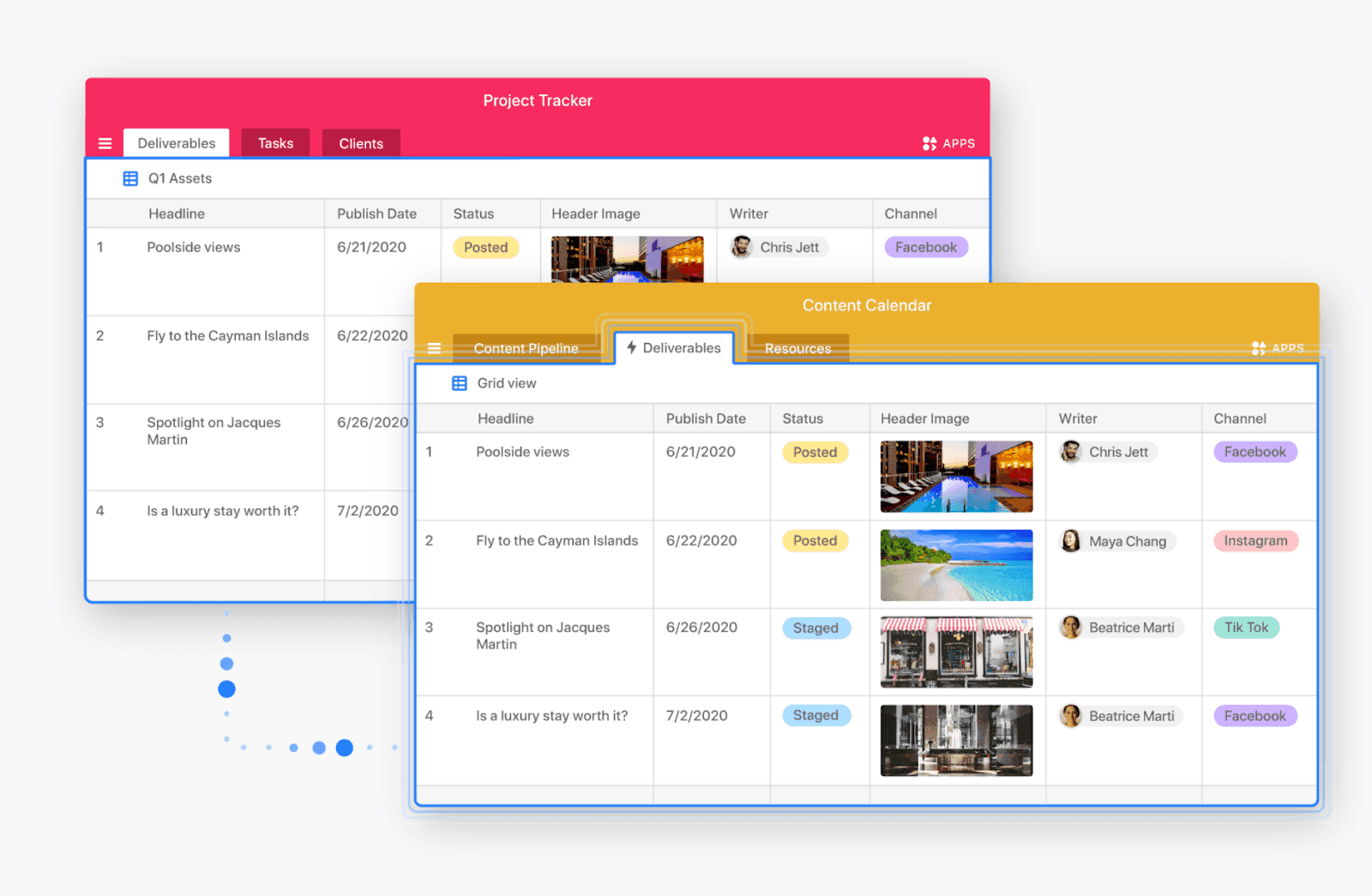Open the Instagram channel tag on Maya Chang's row

point(1255,540)
